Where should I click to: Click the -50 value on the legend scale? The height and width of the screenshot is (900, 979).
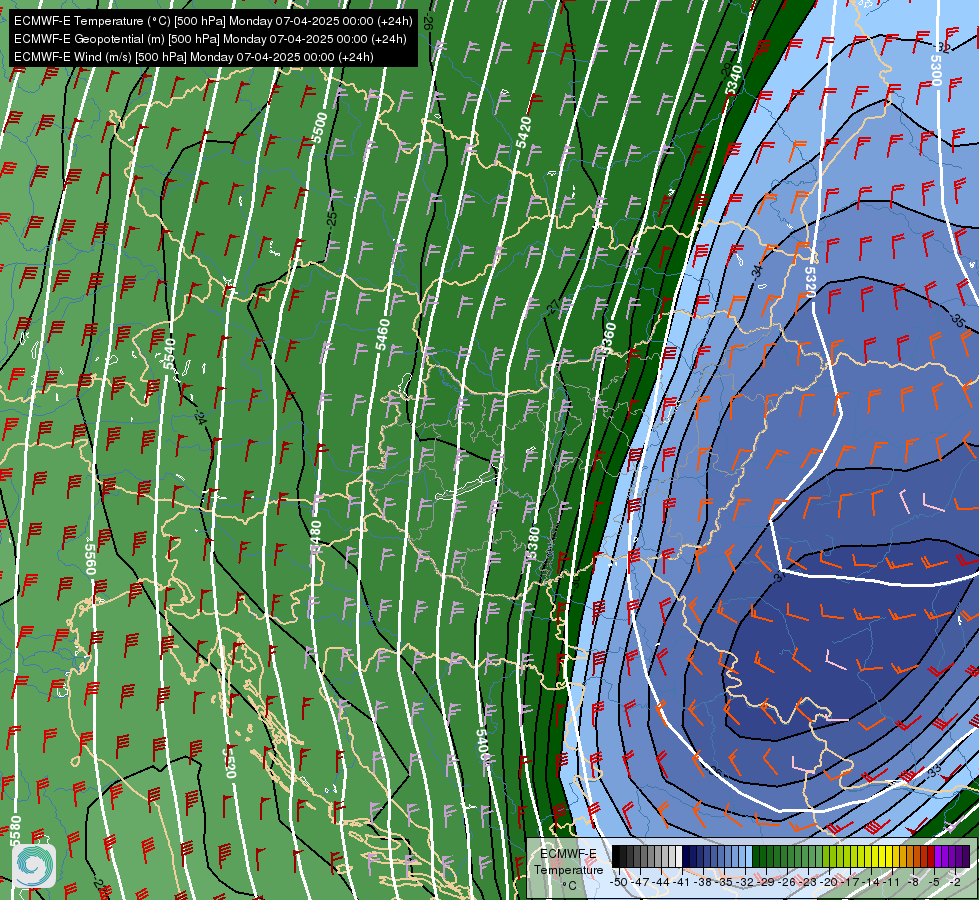point(618,882)
